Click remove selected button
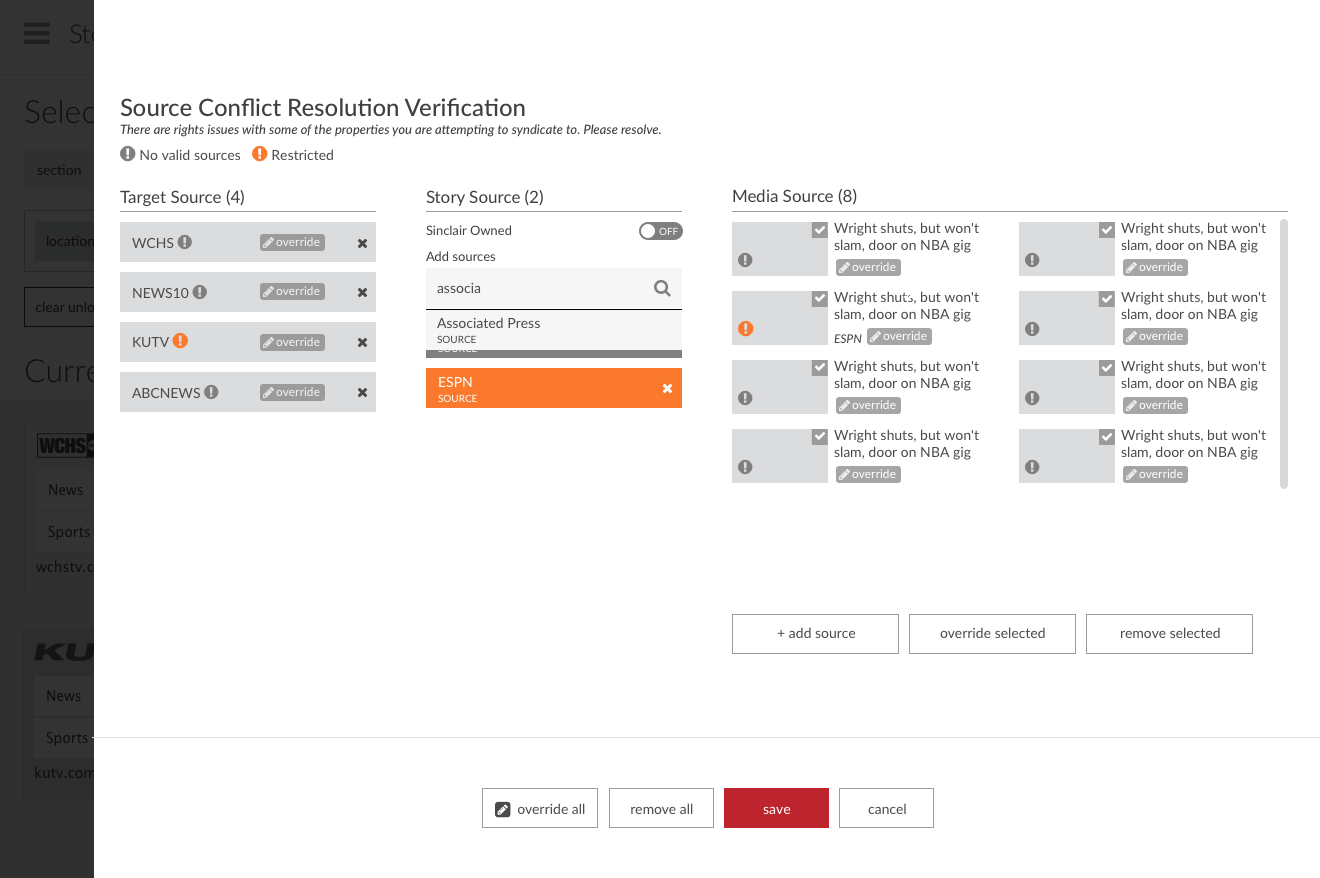 coord(1169,634)
